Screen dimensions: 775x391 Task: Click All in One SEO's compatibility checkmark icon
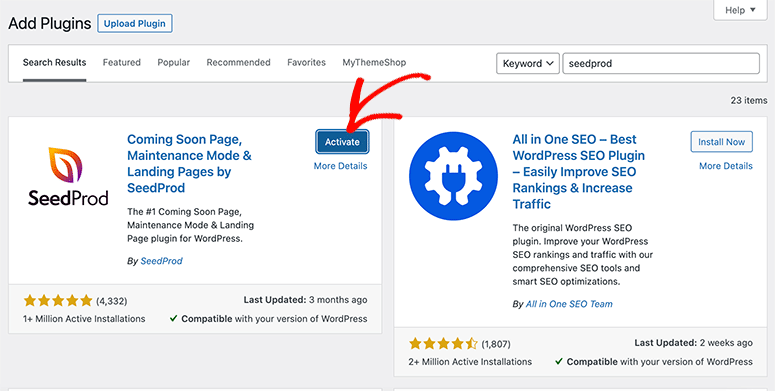[559, 362]
